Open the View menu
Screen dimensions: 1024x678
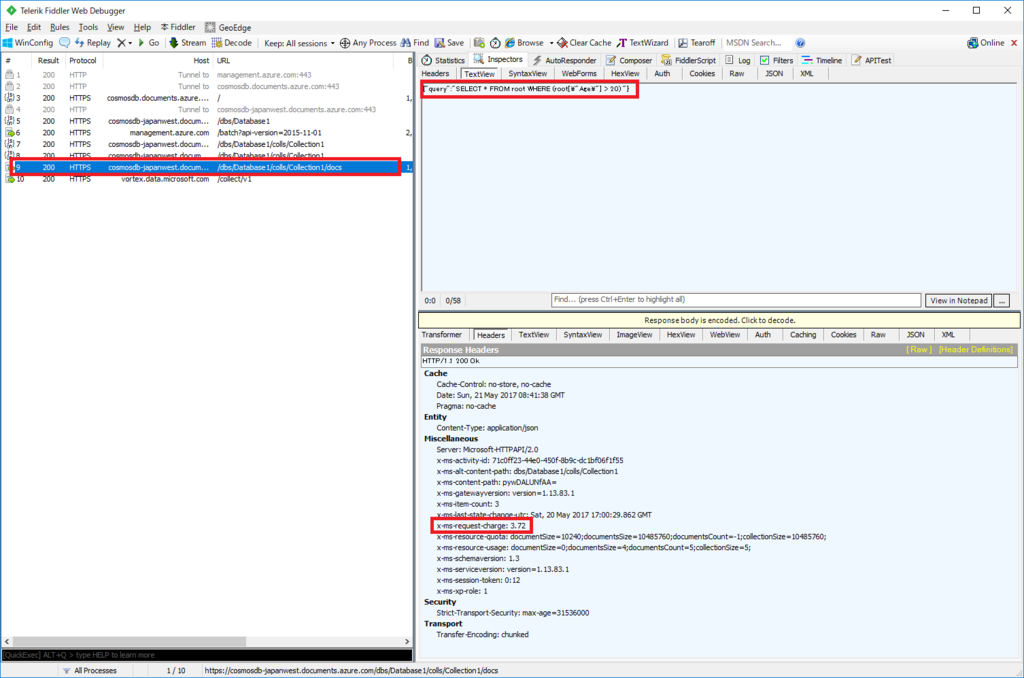116,27
